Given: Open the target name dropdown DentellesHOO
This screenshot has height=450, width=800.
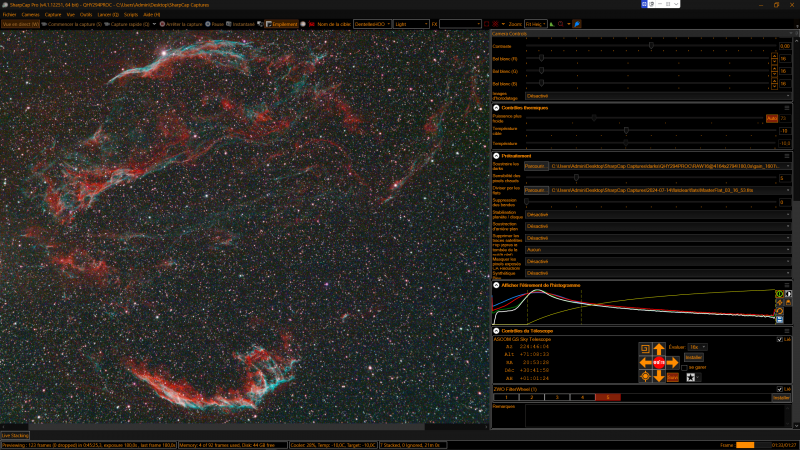Looking at the screenshot, I should pyautogui.click(x=372, y=24).
